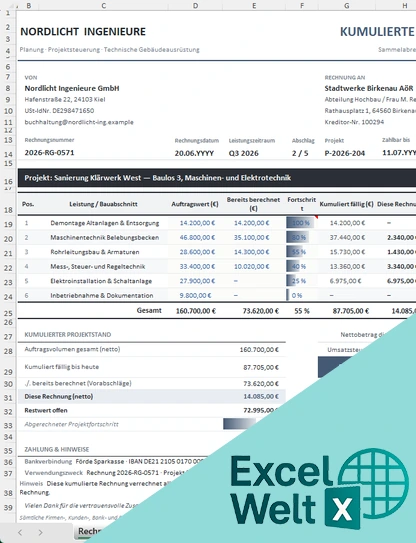
Task: Select 'Kumuliert fällig' cell '15.730,00 €'
Action: pos(347,252)
